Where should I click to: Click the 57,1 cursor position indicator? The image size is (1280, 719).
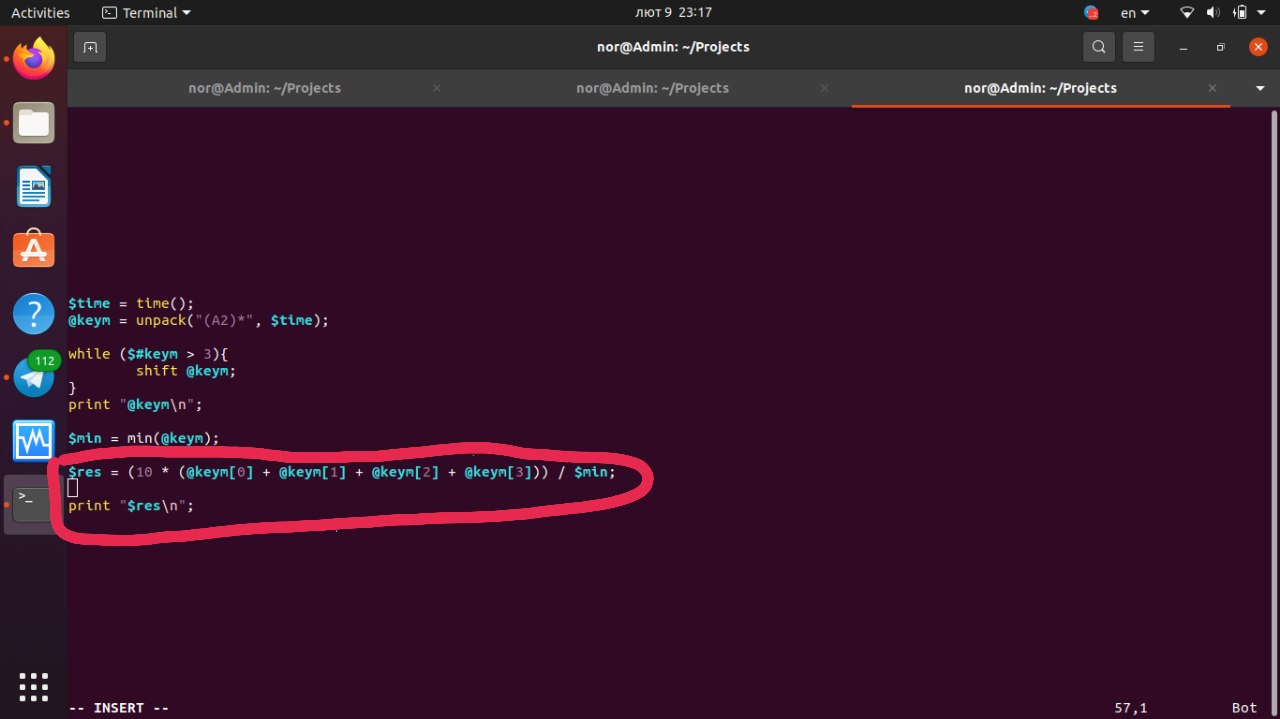(x=1131, y=707)
